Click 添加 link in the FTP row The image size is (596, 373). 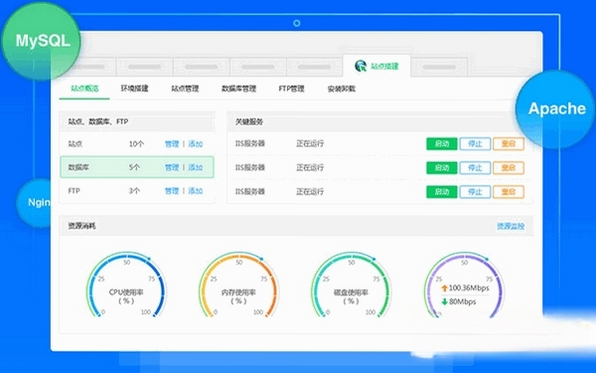(x=195, y=191)
